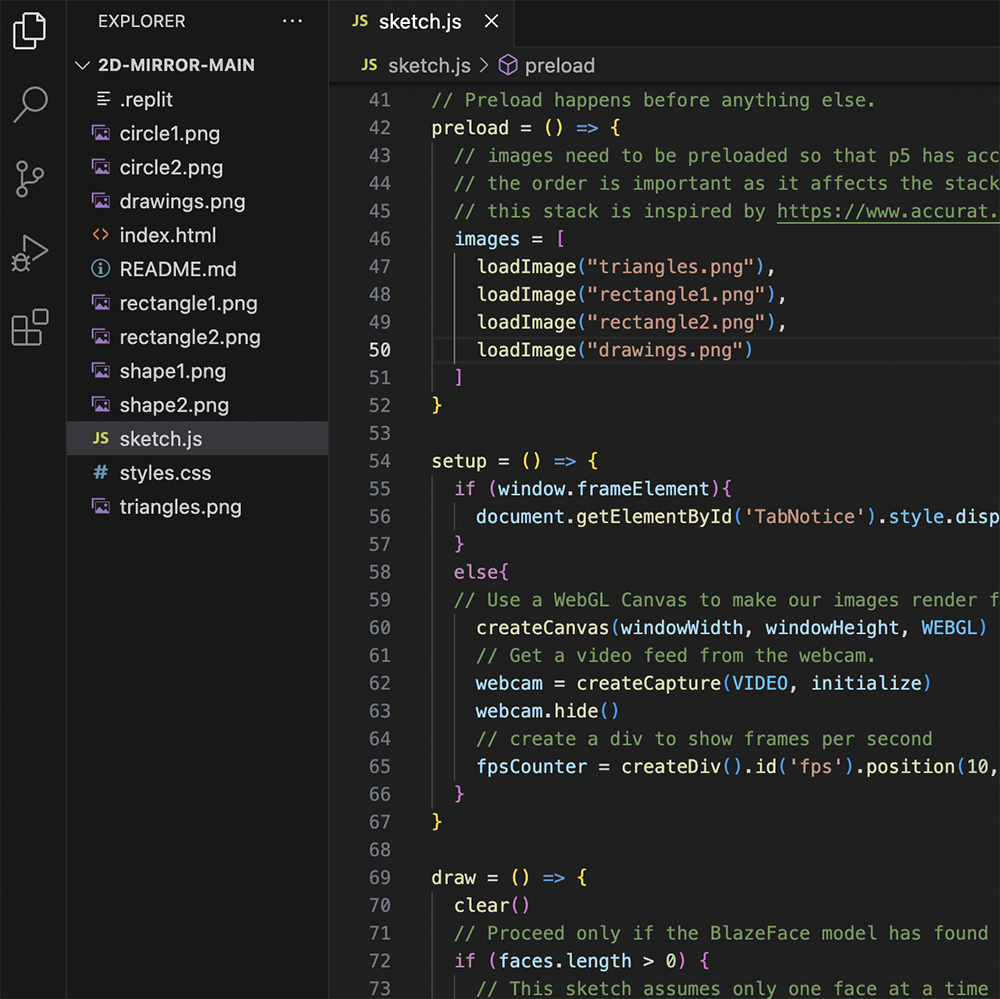Image resolution: width=1000 pixels, height=999 pixels.
Task: Close the sketch.js tab
Action: tap(490, 20)
